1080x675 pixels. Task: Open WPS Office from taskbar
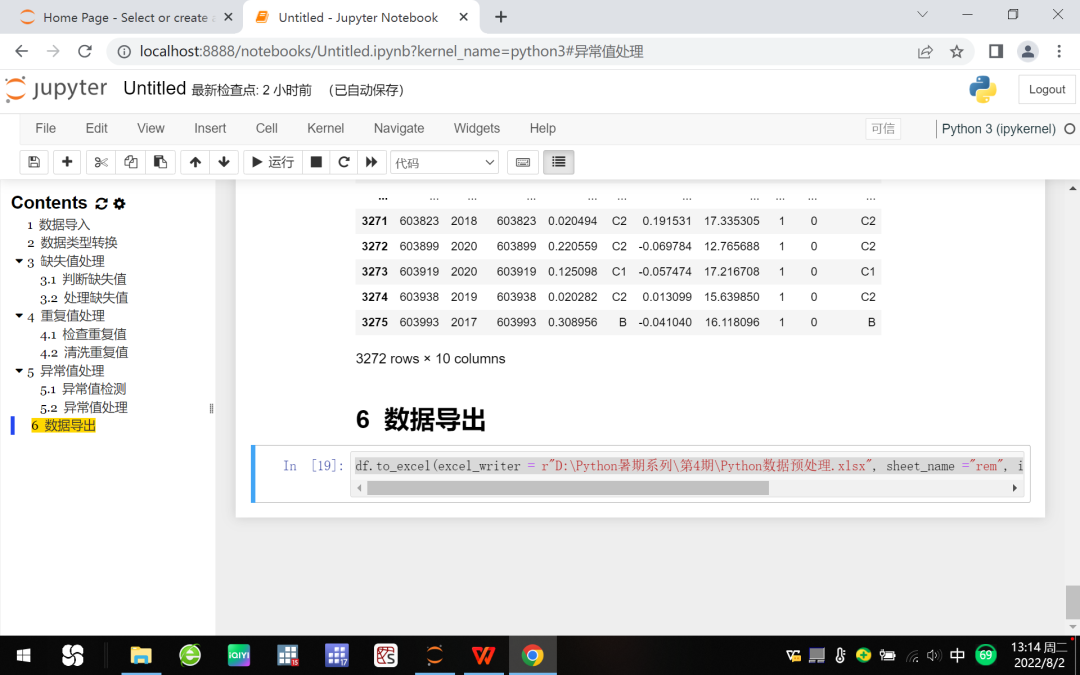483,655
